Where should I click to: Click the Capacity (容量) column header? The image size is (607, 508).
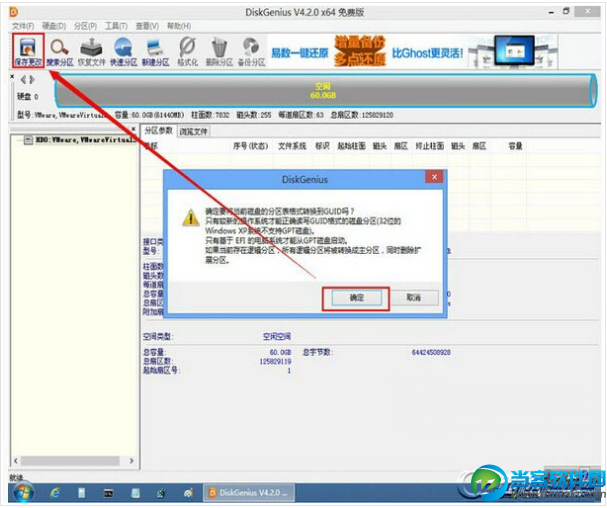coord(515,146)
